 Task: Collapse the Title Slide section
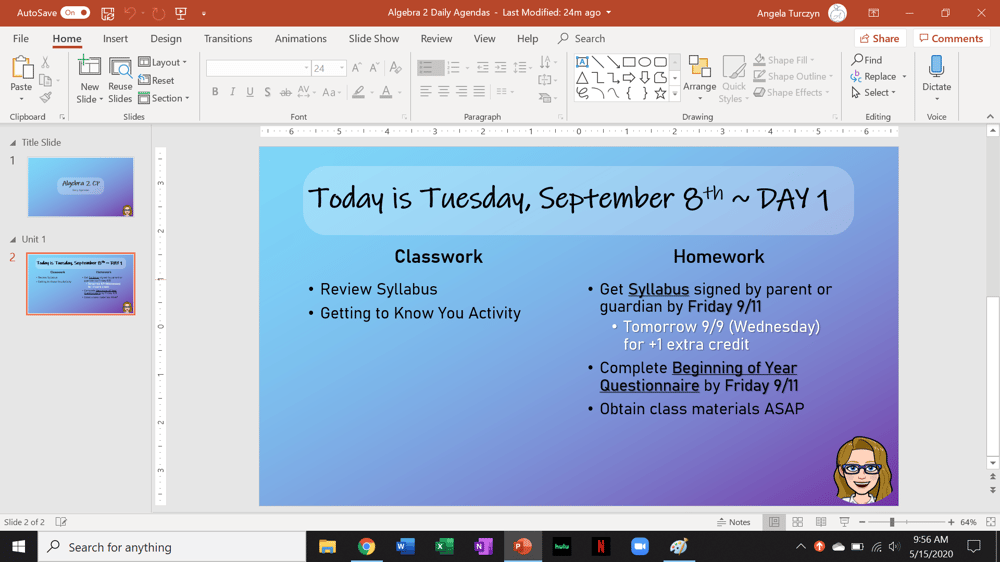click(13, 143)
